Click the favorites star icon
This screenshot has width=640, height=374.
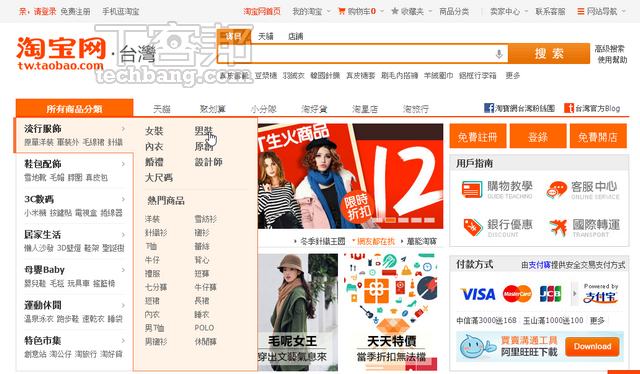pos(395,11)
